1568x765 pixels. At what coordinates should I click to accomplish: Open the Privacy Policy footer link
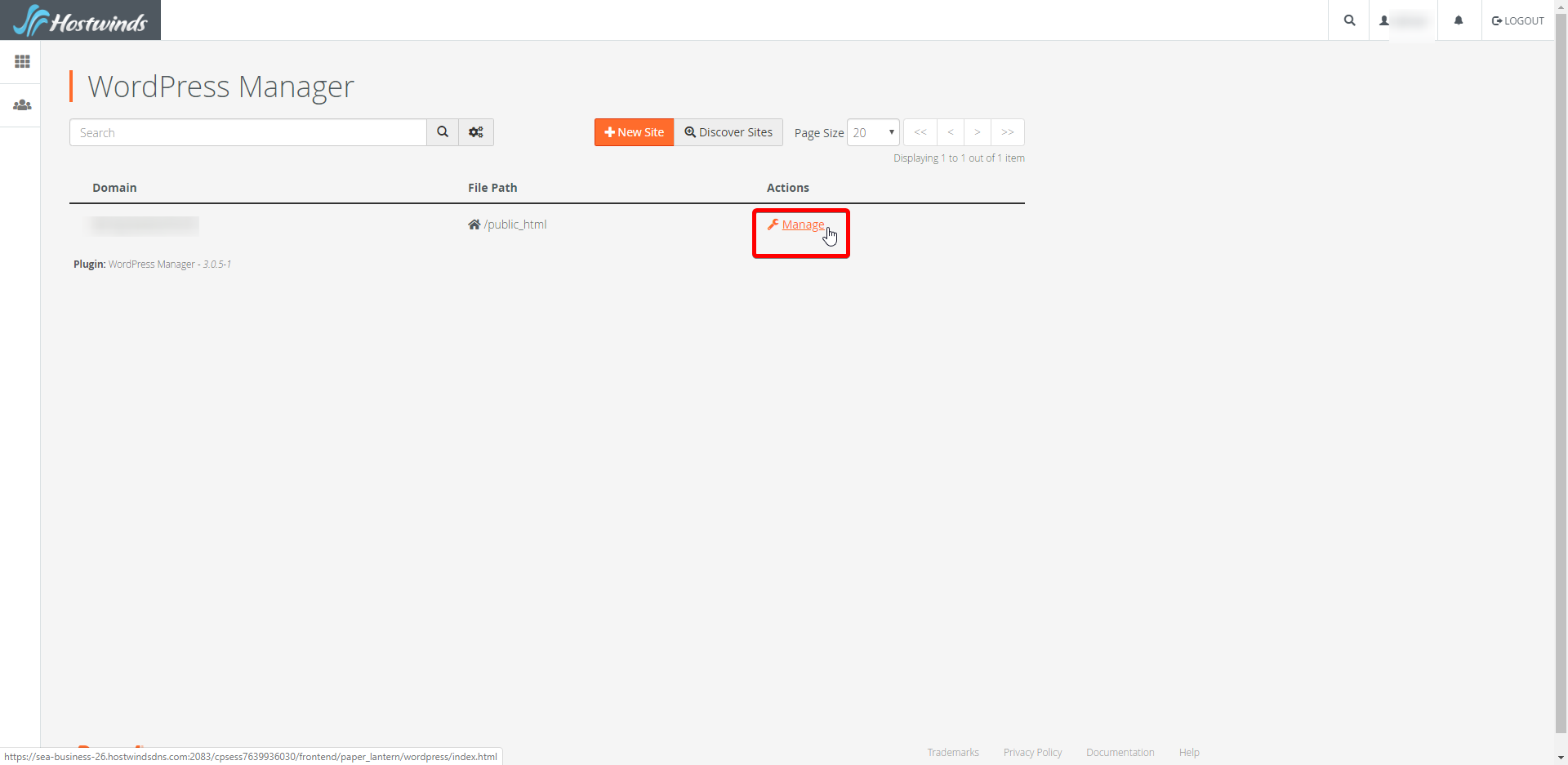point(1032,753)
